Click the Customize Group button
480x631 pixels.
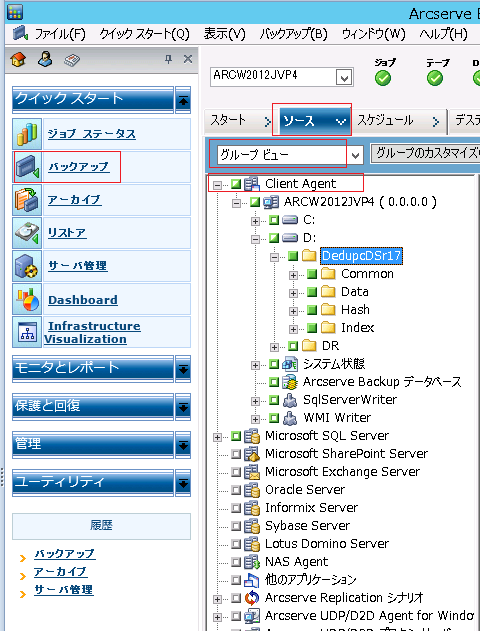425,154
